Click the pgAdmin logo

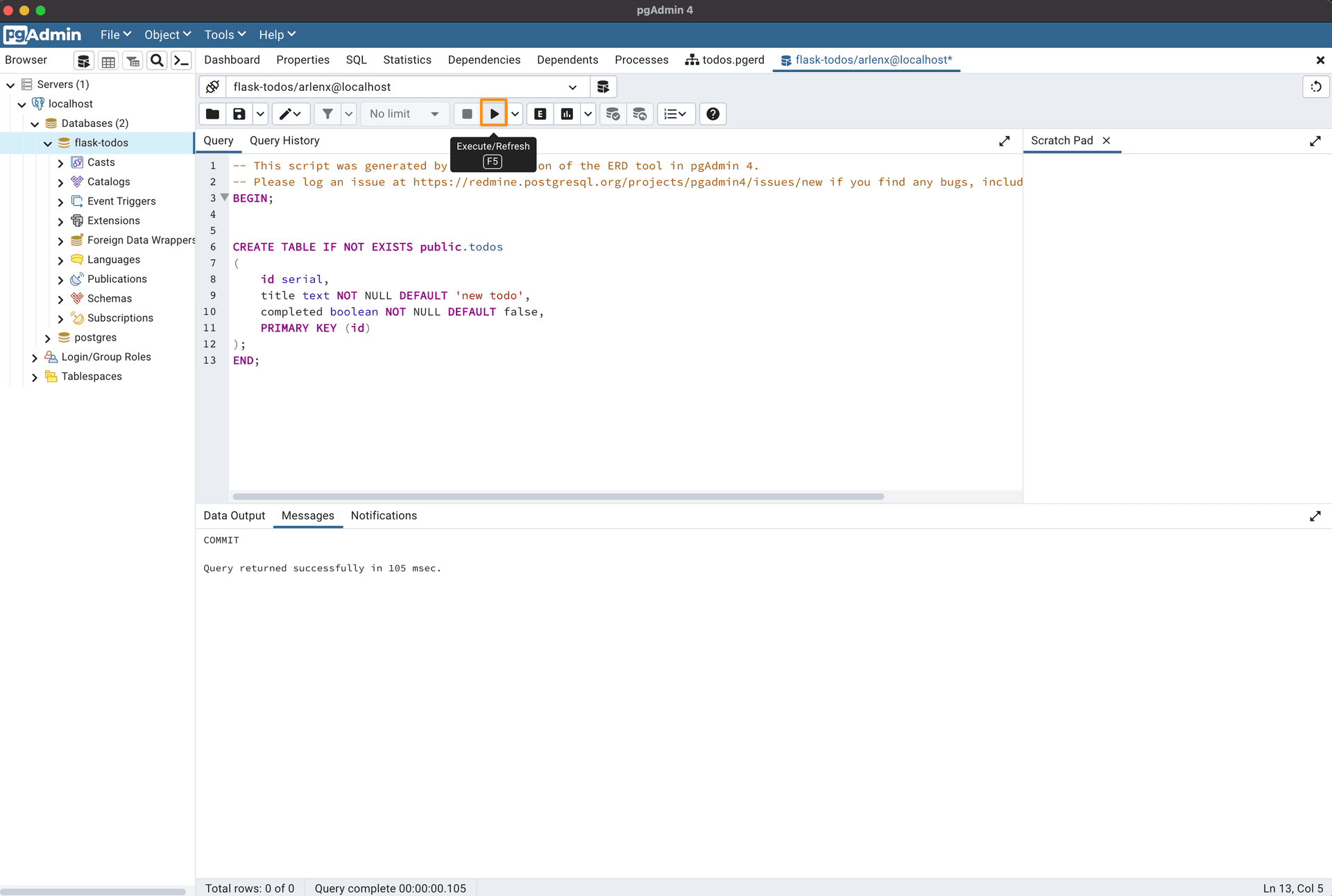(42, 35)
